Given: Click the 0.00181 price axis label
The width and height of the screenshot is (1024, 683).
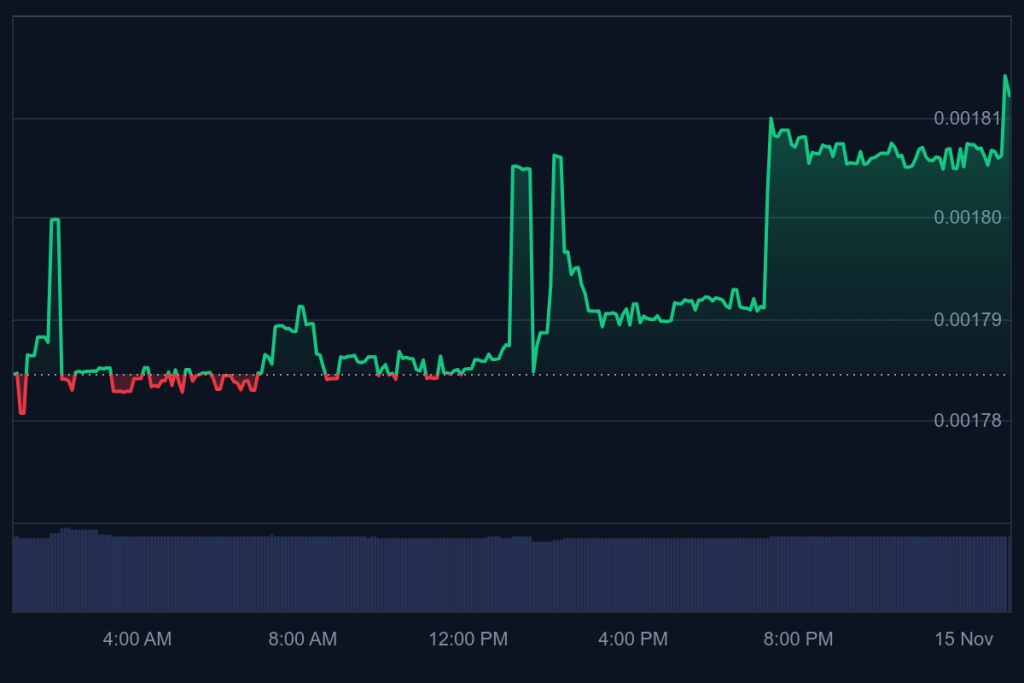Looking at the screenshot, I should (967, 119).
